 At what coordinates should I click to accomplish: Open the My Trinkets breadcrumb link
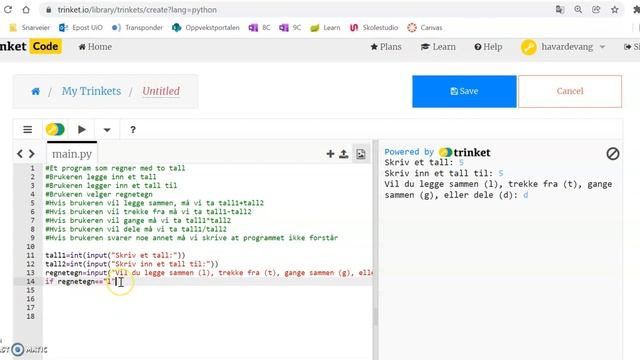pyautogui.click(x=91, y=91)
